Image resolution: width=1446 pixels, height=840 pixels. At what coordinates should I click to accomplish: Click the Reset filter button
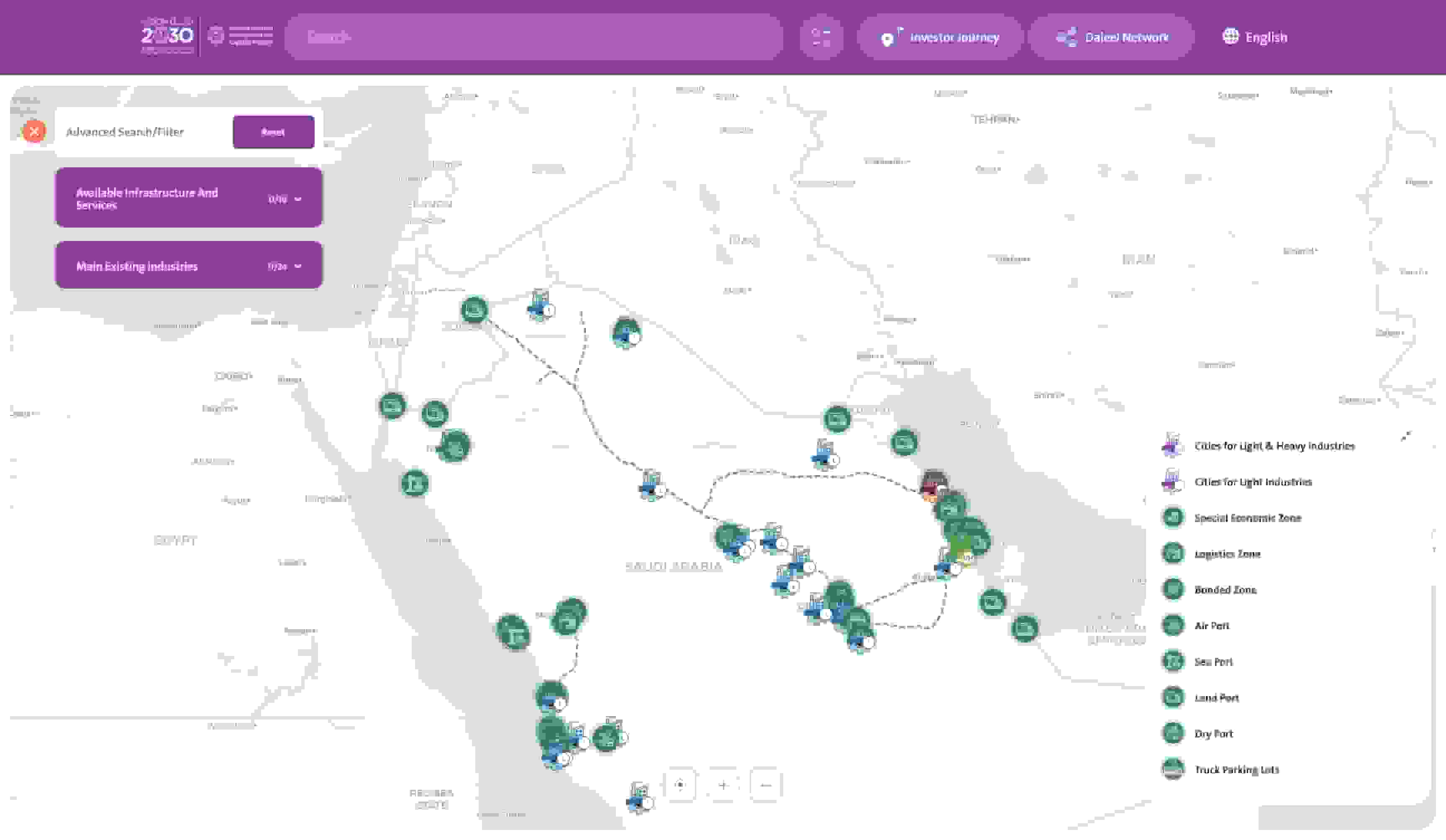coord(273,132)
